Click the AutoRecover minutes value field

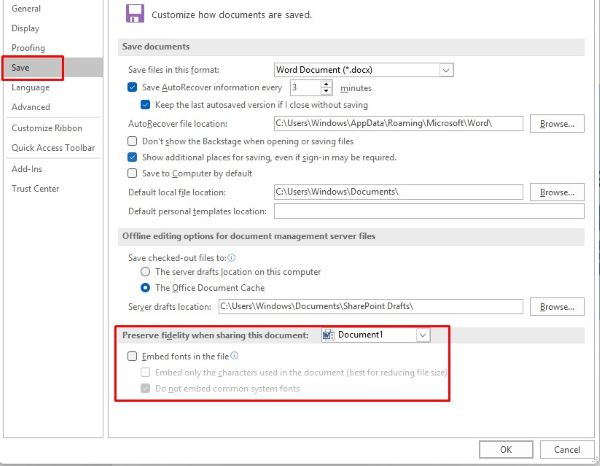pyautogui.click(x=305, y=88)
